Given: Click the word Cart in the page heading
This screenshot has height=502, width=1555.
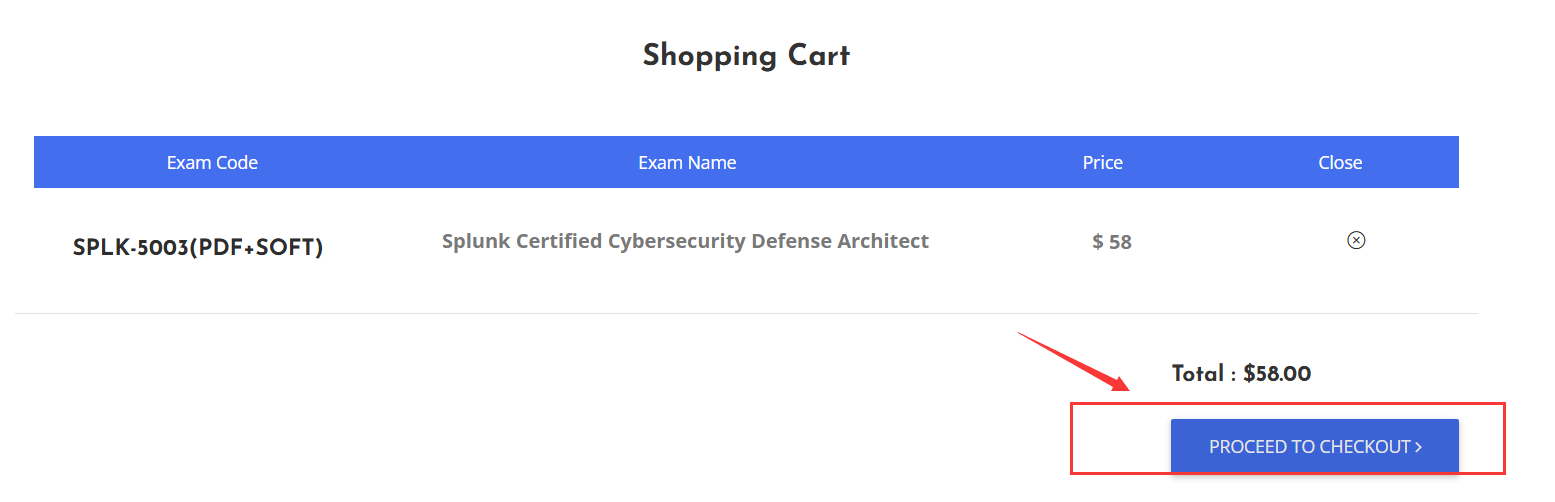Looking at the screenshot, I should pyautogui.click(x=819, y=55).
